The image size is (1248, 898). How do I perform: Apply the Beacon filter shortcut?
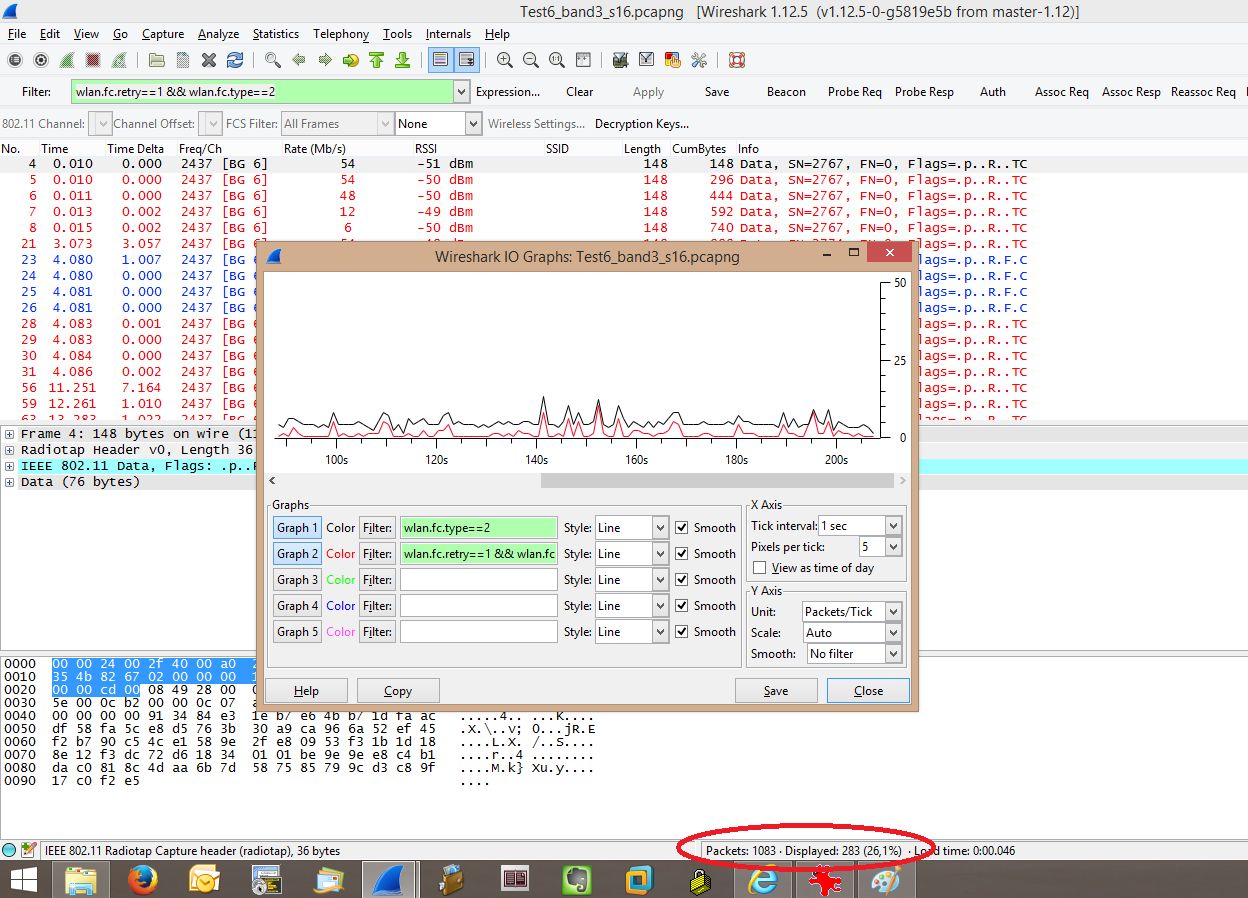(786, 91)
